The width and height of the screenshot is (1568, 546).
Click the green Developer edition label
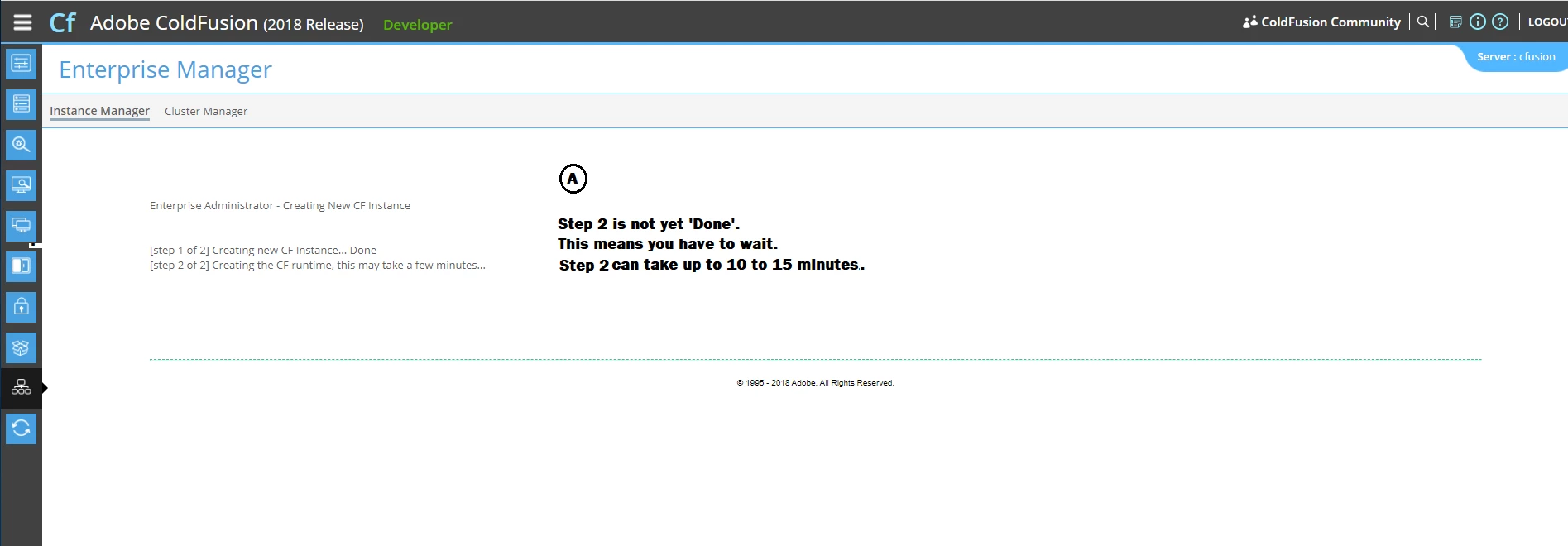tap(418, 25)
